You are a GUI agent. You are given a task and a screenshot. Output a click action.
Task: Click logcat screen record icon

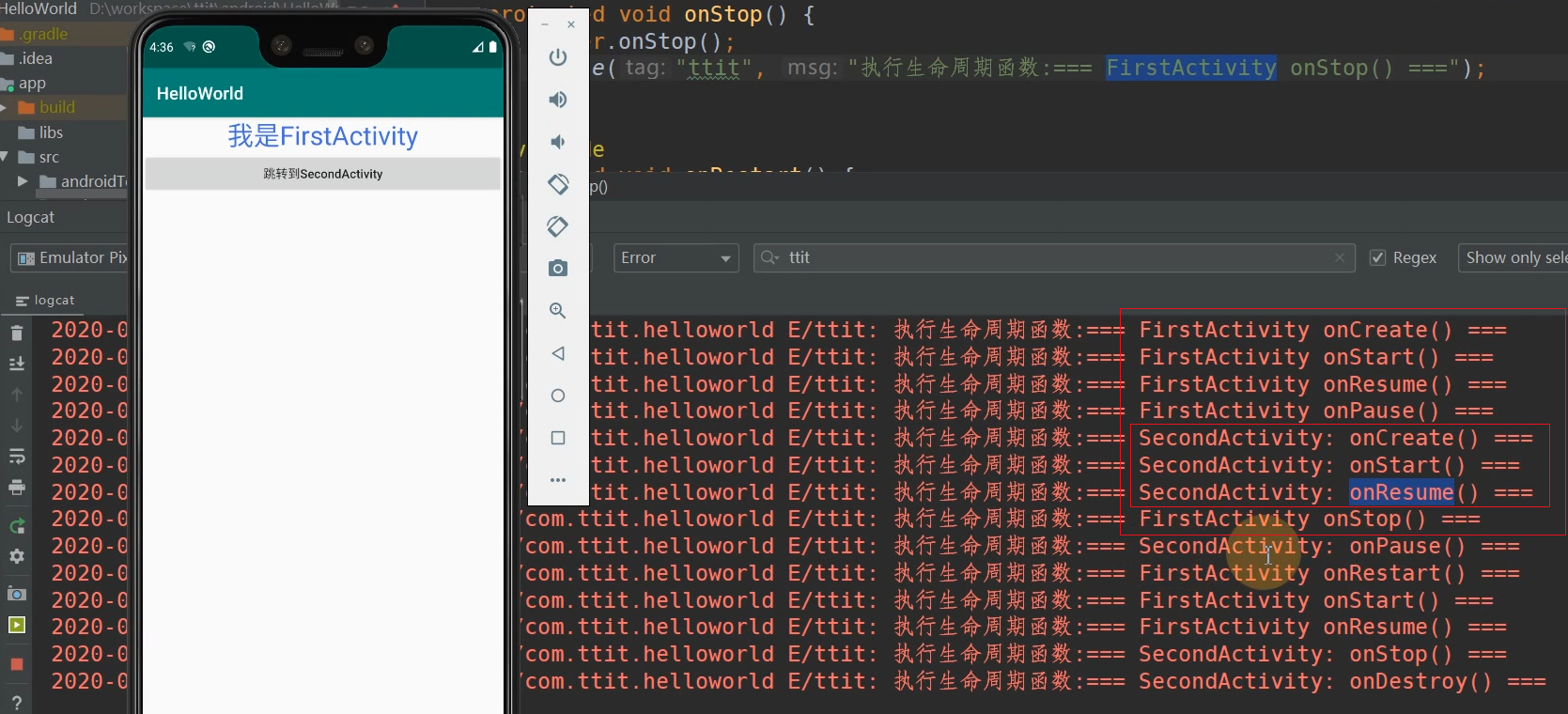pos(16,626)
